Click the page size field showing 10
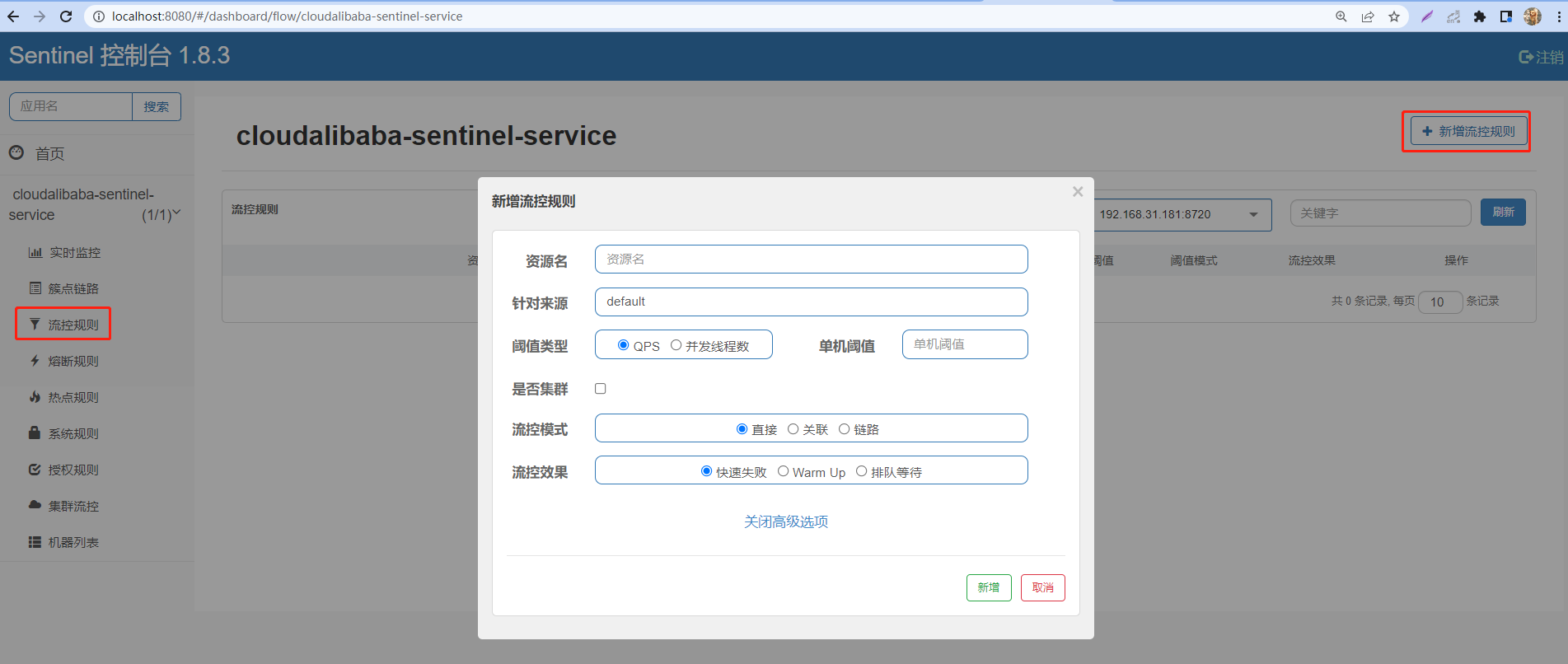 pyautogui.click(x=1440, y=302)
